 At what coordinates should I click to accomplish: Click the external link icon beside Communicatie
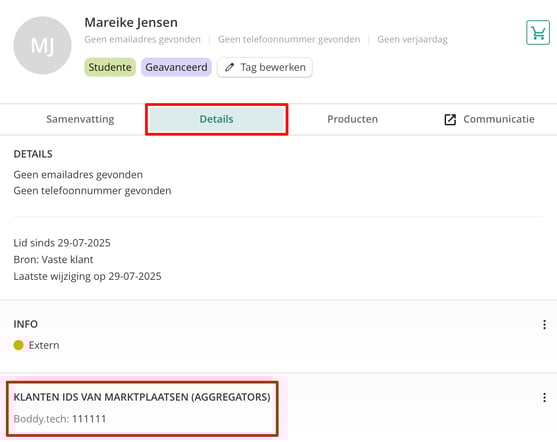click(x=450, y=119)
